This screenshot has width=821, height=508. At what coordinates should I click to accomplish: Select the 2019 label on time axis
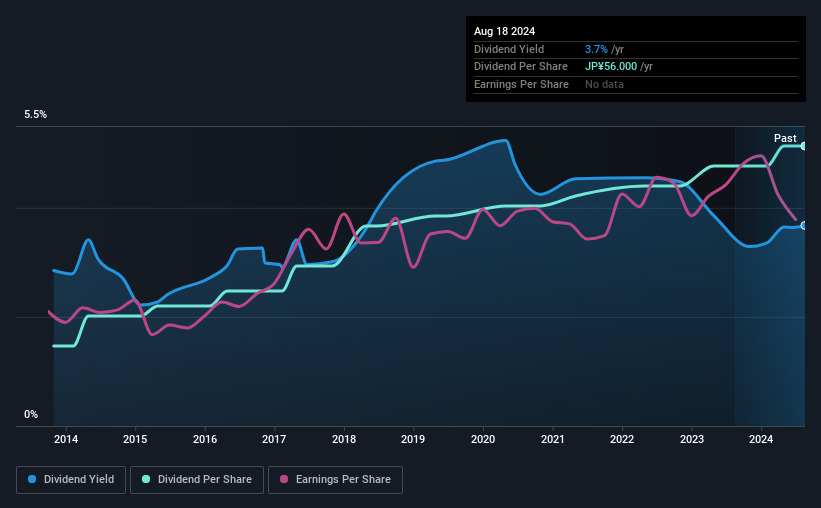413,439
